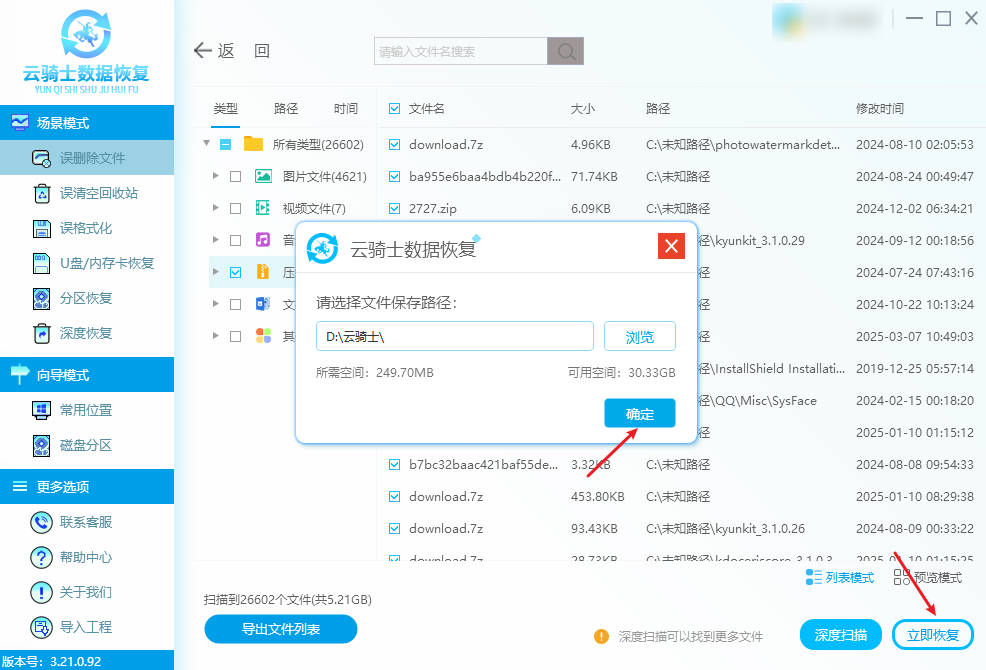
Task: Uncheck b7bc32baac421baf55de file checkbox
Action: click(x=394, y=465)
